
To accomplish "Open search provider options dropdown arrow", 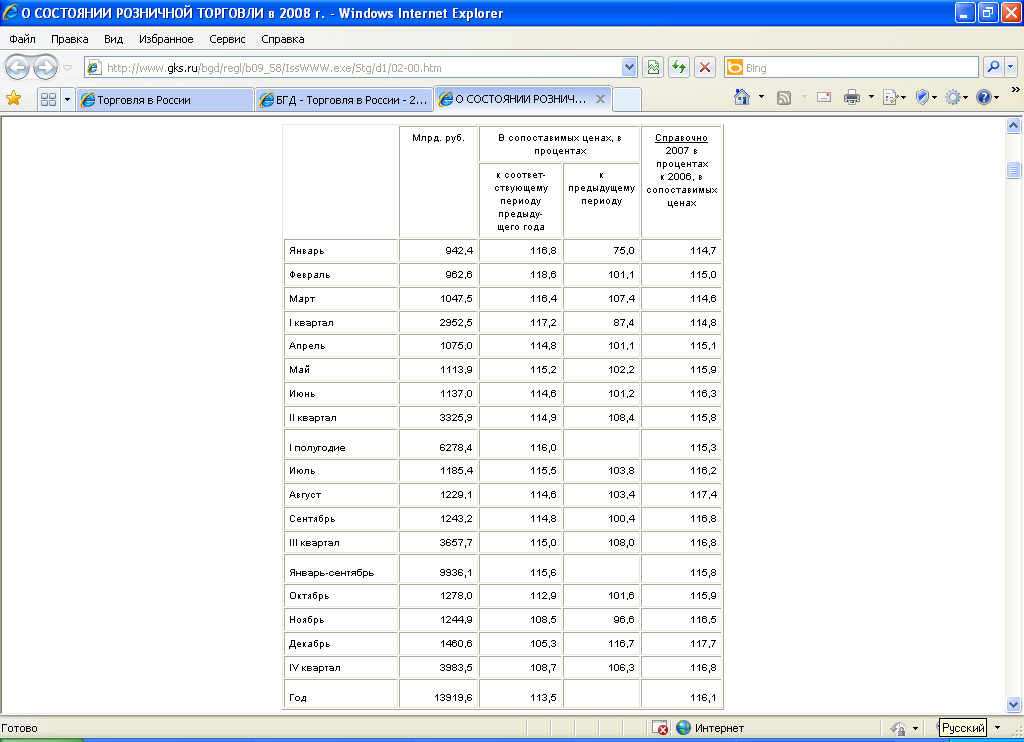I will click(x=1011, y=67).
